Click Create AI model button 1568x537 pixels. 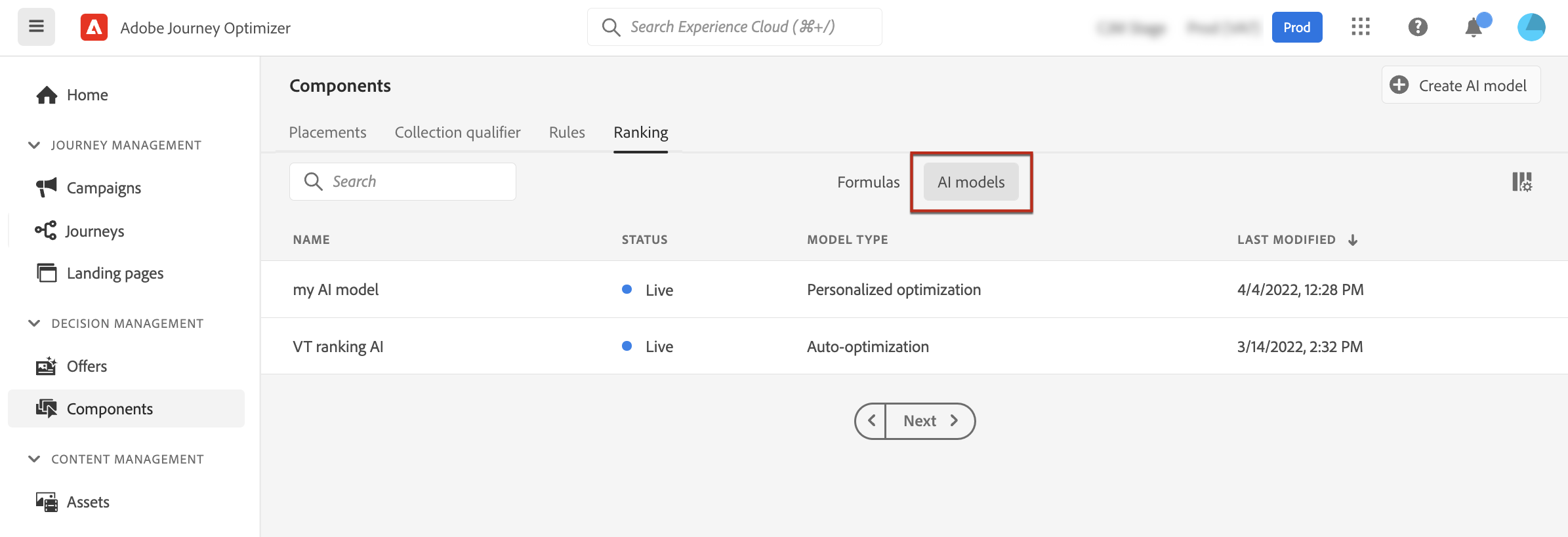click(1460, 85)
